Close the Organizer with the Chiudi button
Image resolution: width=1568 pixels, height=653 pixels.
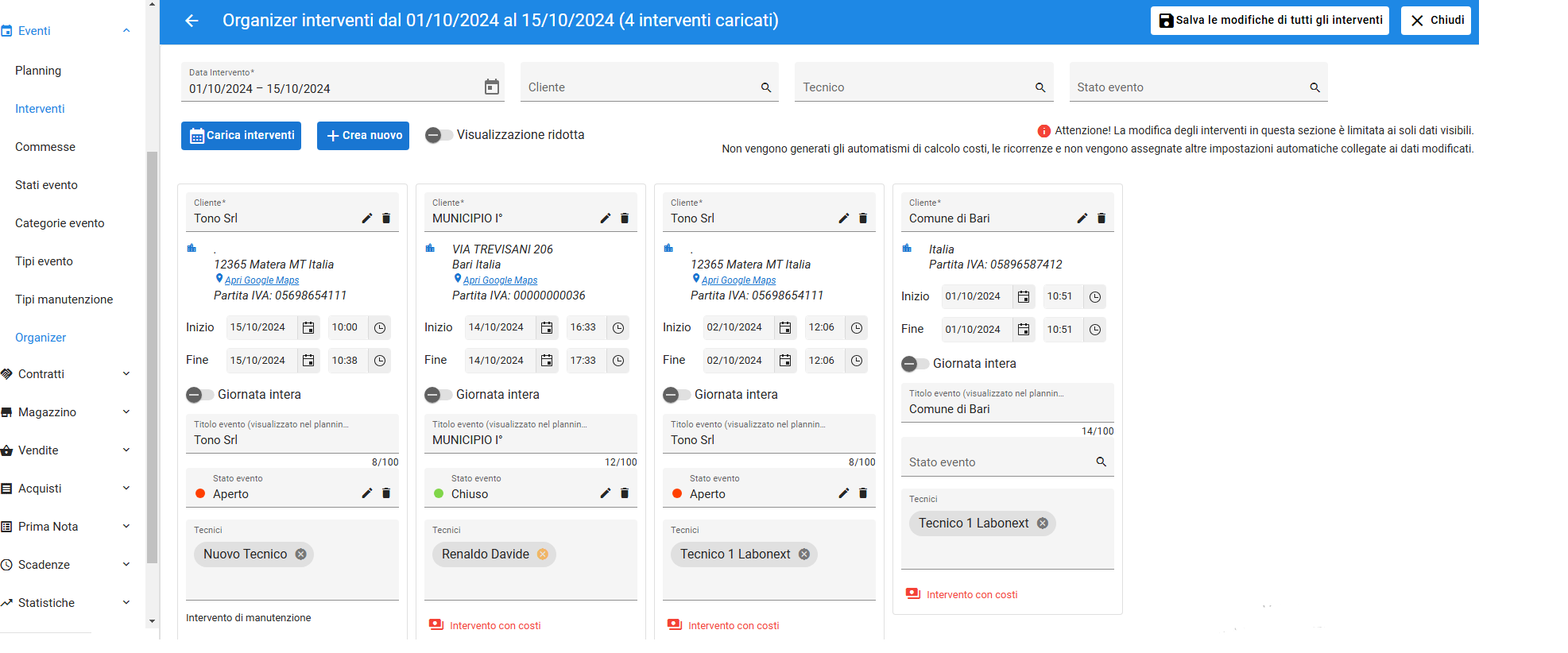click(x=1435, y=21)
